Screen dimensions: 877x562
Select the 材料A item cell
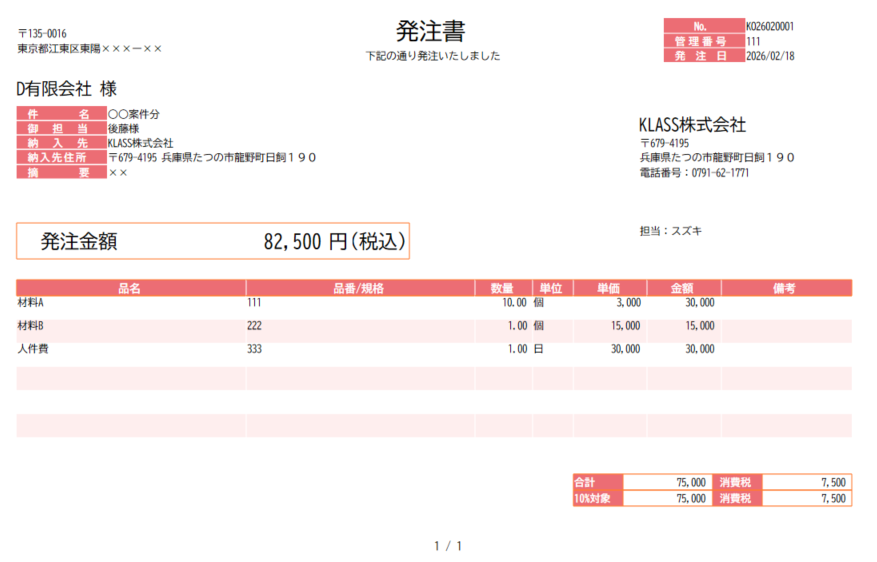point(31,302)
